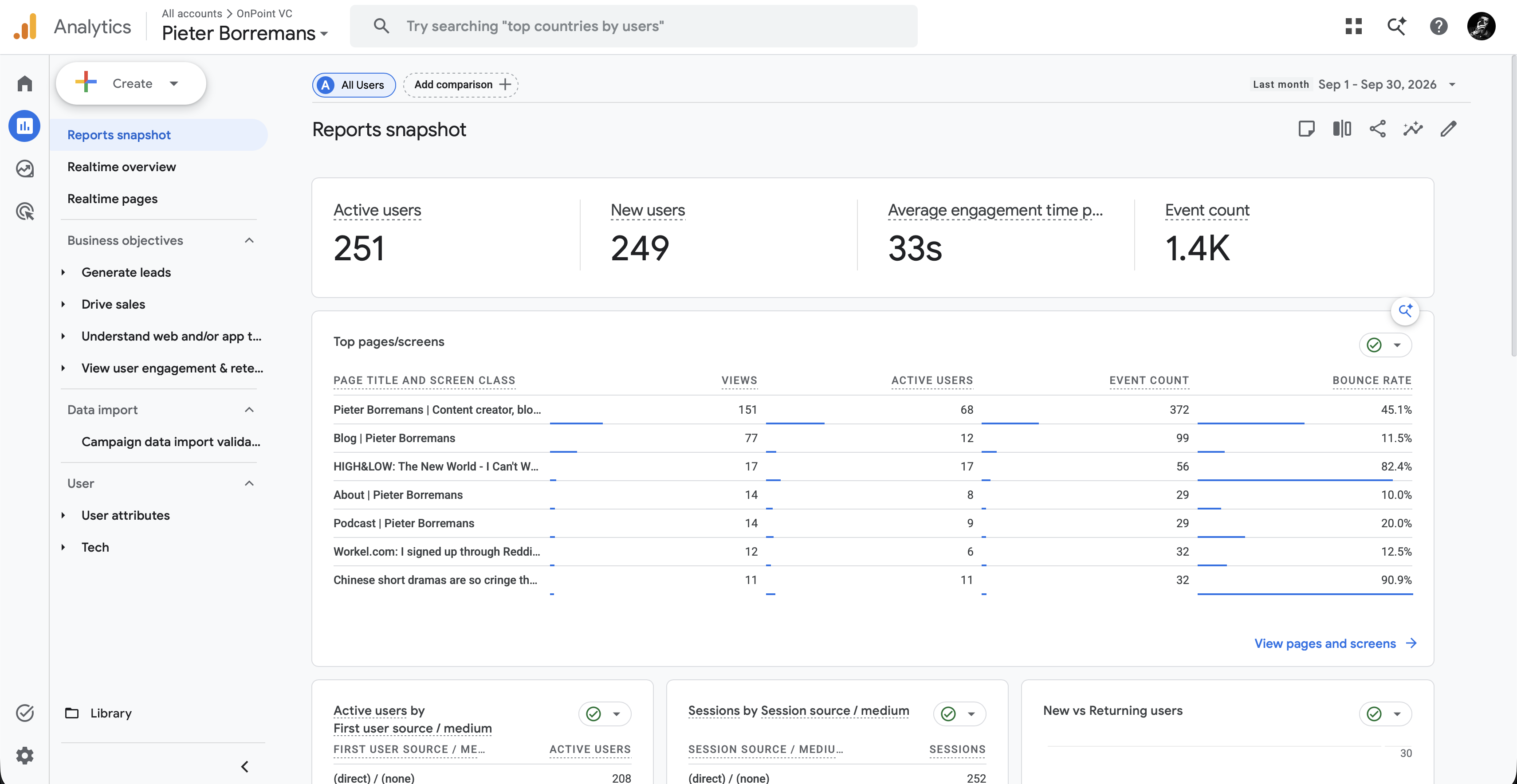
Task: Open New vs Returning users card dropdown
Action: tap(1385, 714)
